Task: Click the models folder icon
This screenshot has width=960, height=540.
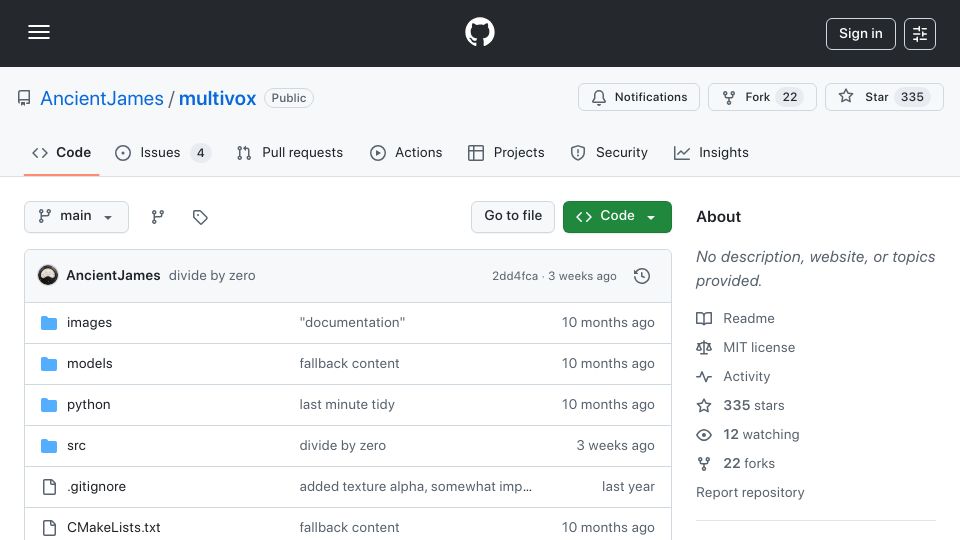Action: click(49, 364)
